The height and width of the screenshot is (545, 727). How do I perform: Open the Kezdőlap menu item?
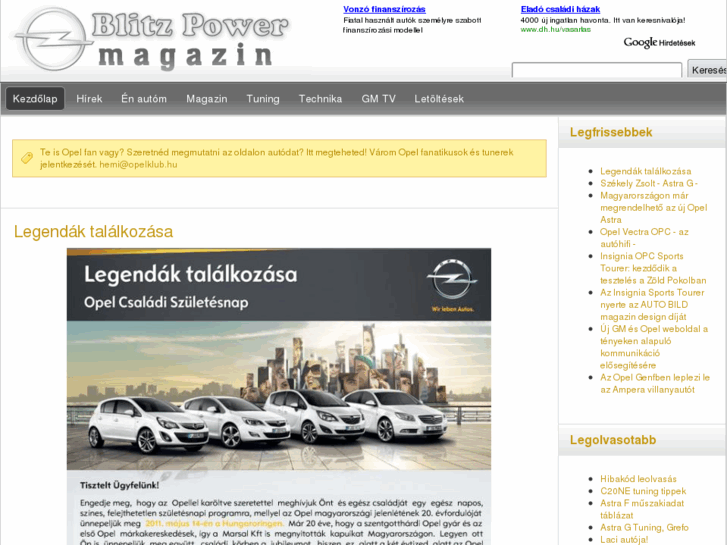coord(35,99)
